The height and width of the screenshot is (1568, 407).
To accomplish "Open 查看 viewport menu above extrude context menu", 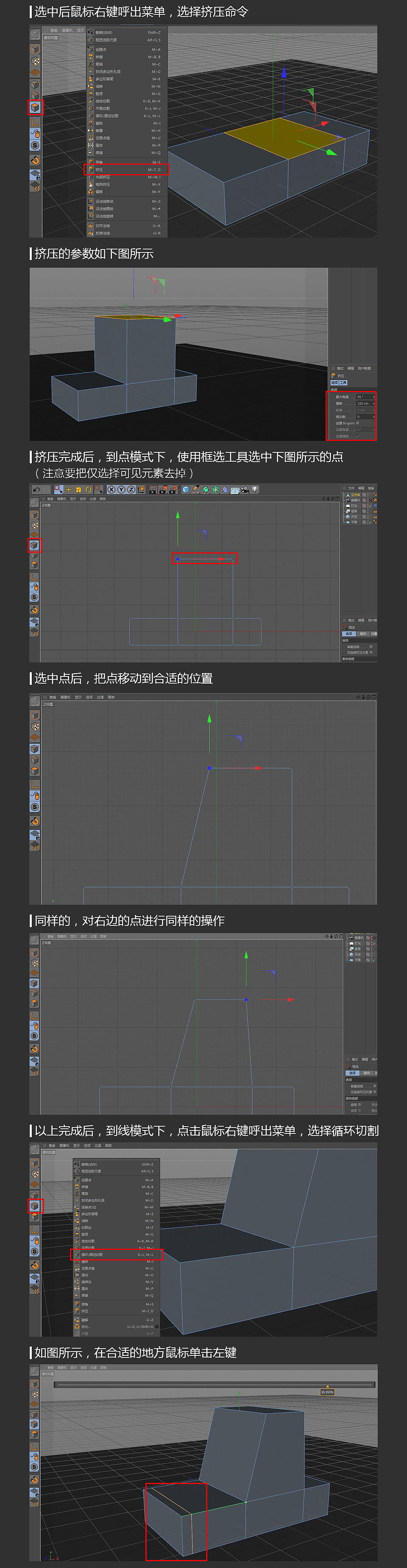I will [53, 30].
